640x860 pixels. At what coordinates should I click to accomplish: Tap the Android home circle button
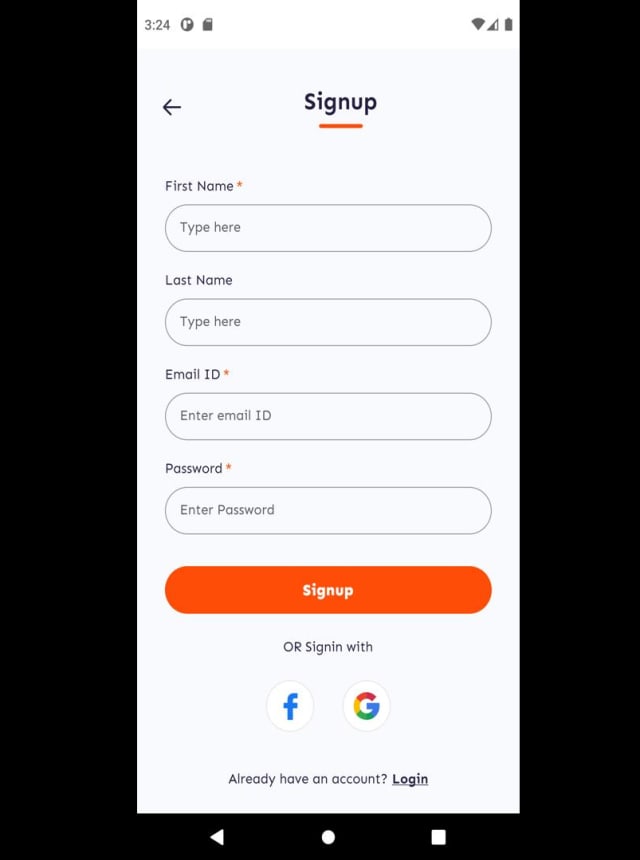(x=328, y=837)
